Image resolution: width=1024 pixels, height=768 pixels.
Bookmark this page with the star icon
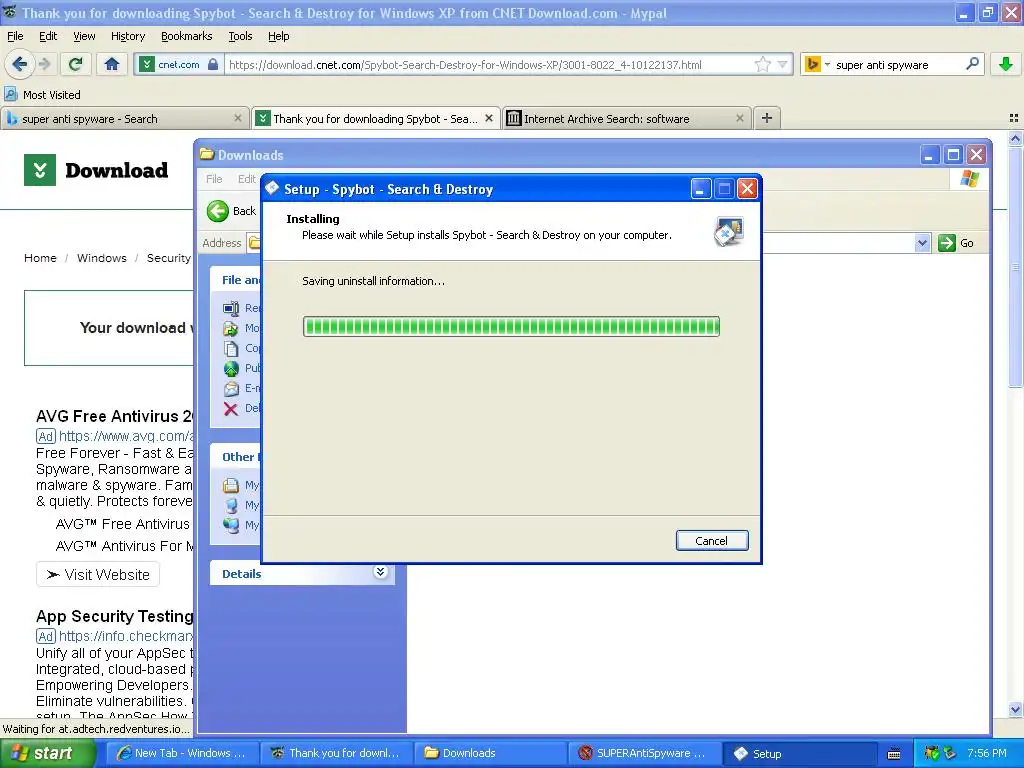tap(762, 64)
